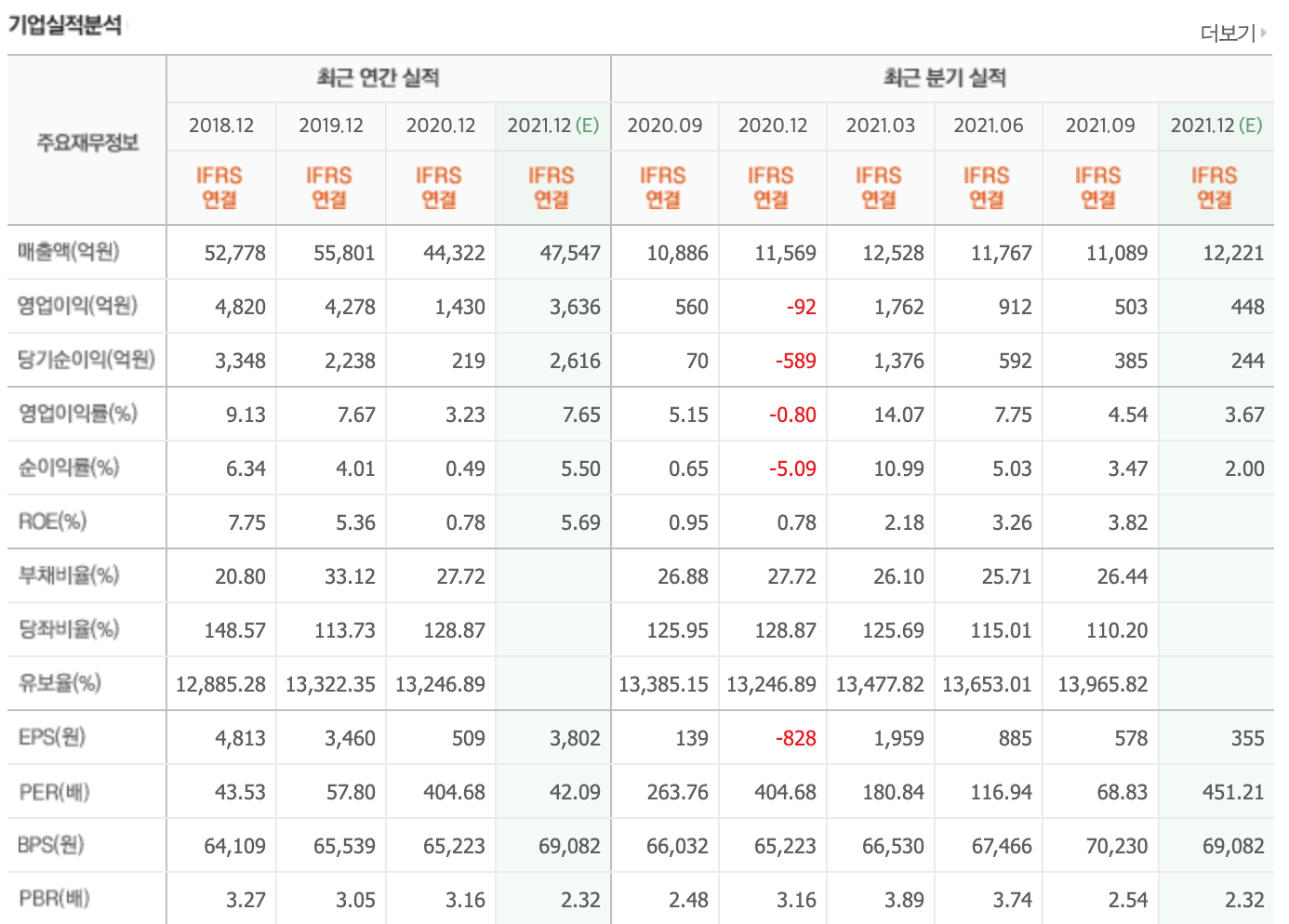Viewport: 1289px width, 924px height.
Task: Click the 14.07 operating margin value
Action: coord(899,415)
